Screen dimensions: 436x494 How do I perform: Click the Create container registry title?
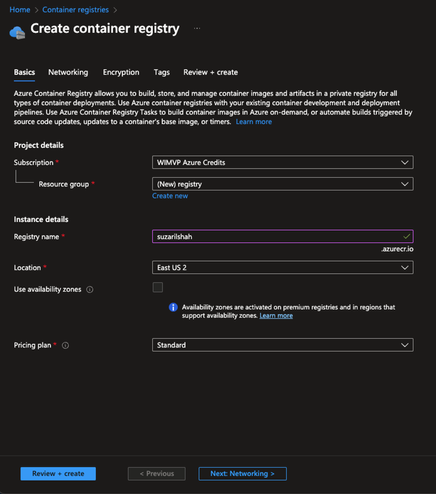tap(105, 29)
